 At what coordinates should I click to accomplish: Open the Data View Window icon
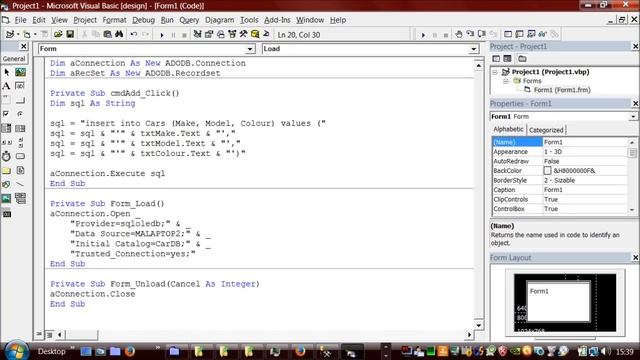tap(255, 34)
